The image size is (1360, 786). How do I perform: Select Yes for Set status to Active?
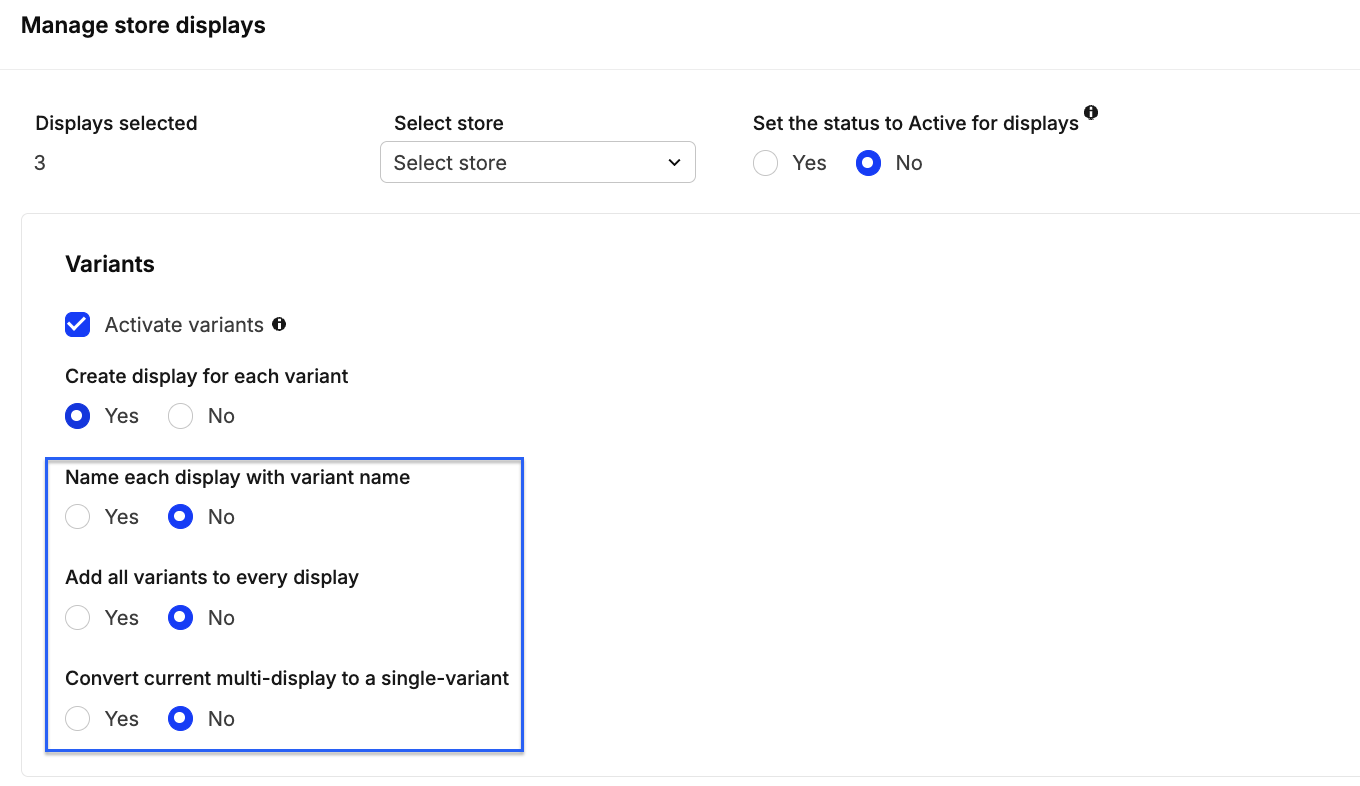point(766,163)
